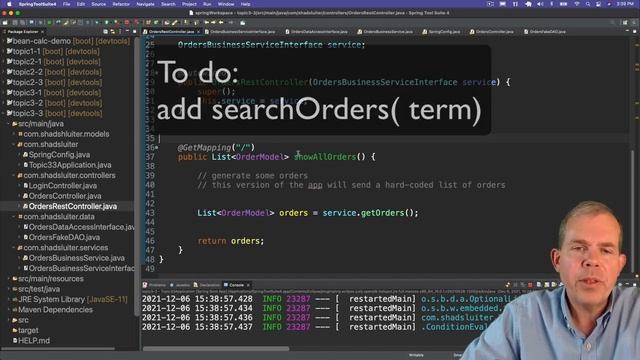640x360 pixels.
Task: Expand the Maven Dependencies node
Action: click(9, 310)
